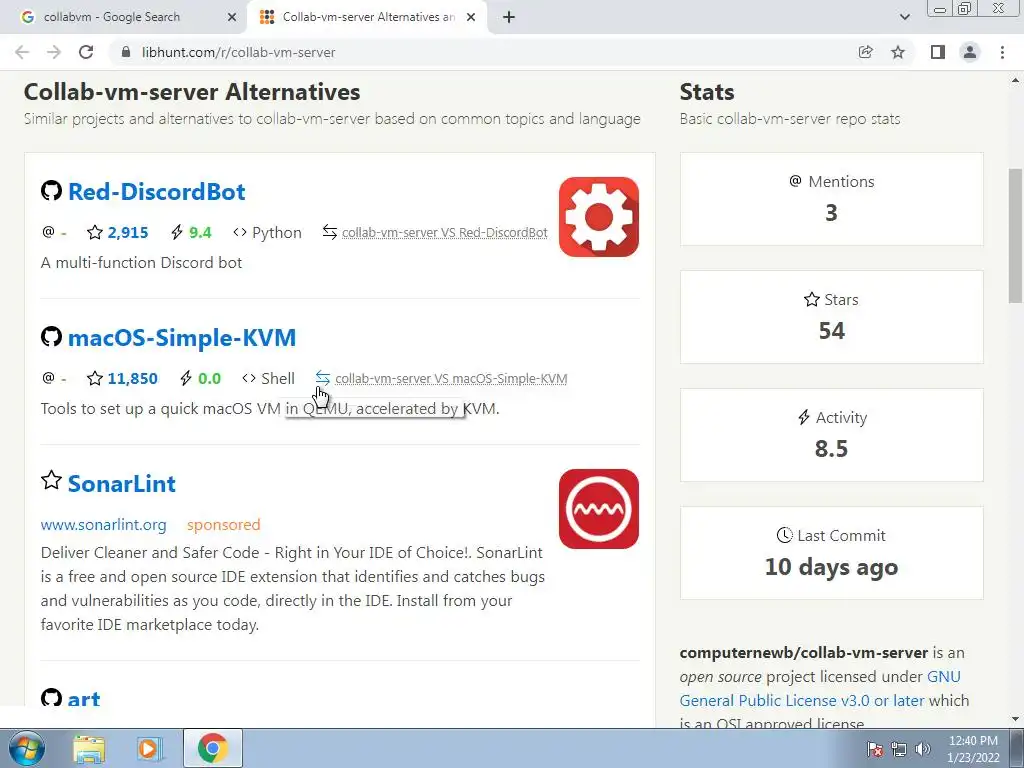1024x768 pixels.
Task: Bookmark this page with the star
Action: pos(898,52)
